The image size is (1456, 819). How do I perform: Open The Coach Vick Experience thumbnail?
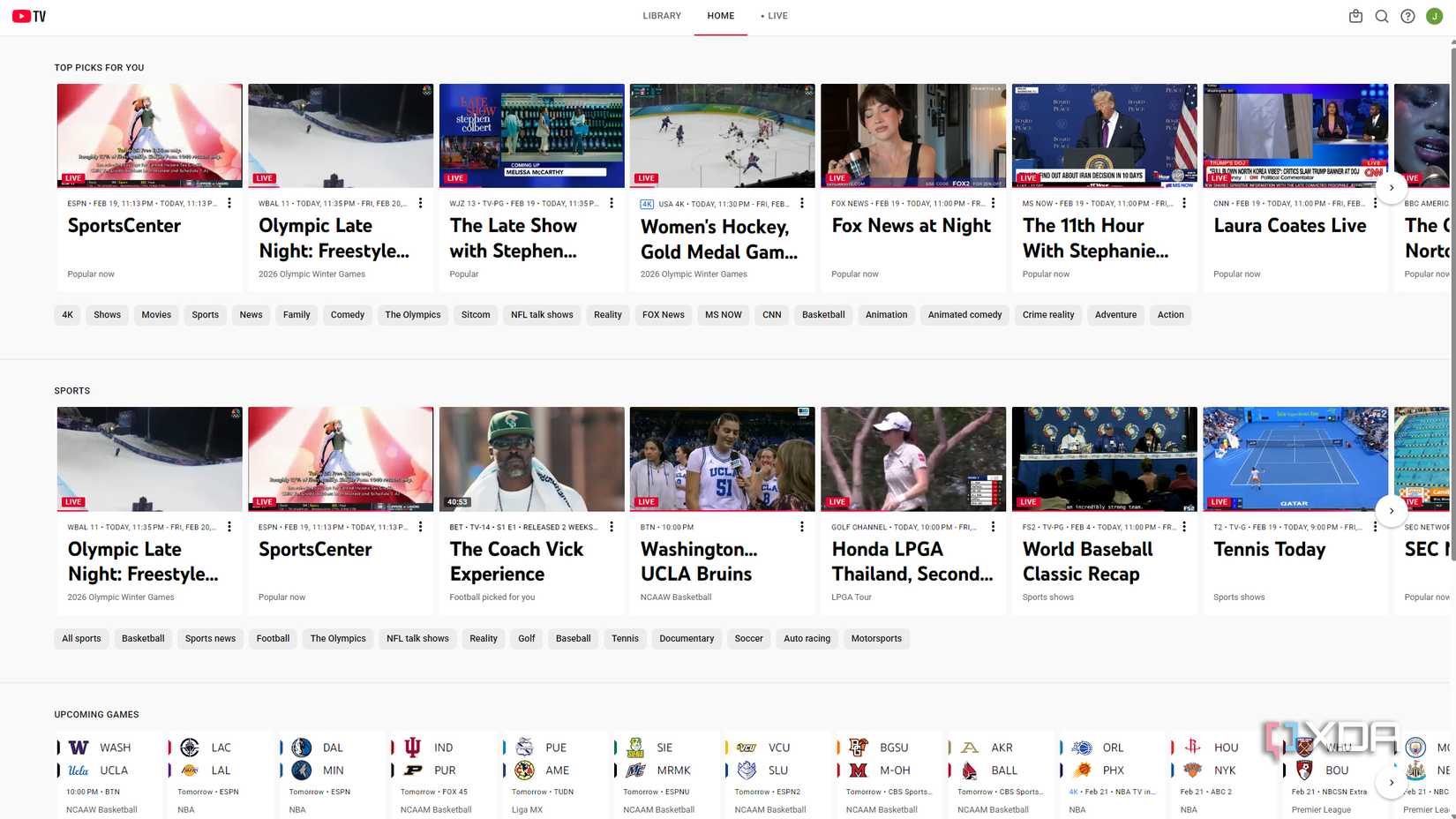(x=532, y=459)
